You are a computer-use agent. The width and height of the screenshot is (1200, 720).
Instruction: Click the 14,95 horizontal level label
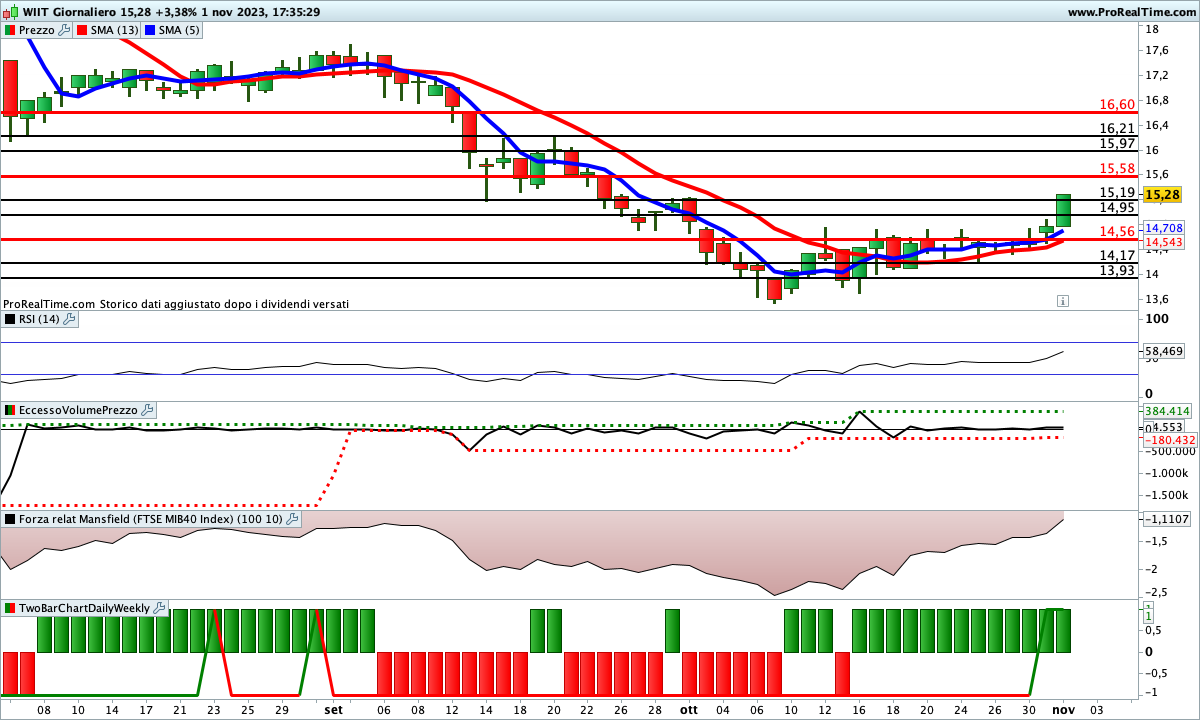[x=1117, y=207]
